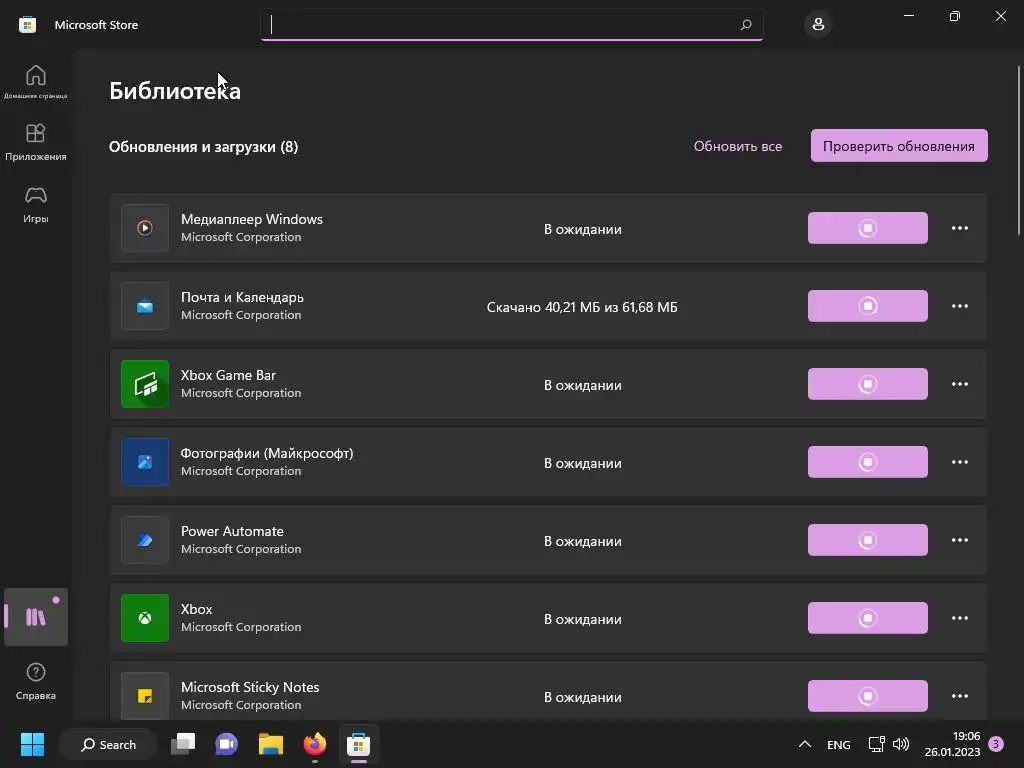Stop the Медиаплеер Windows update
The height and width of the screenshot is (768, 1024).
(x=867, y=228)
